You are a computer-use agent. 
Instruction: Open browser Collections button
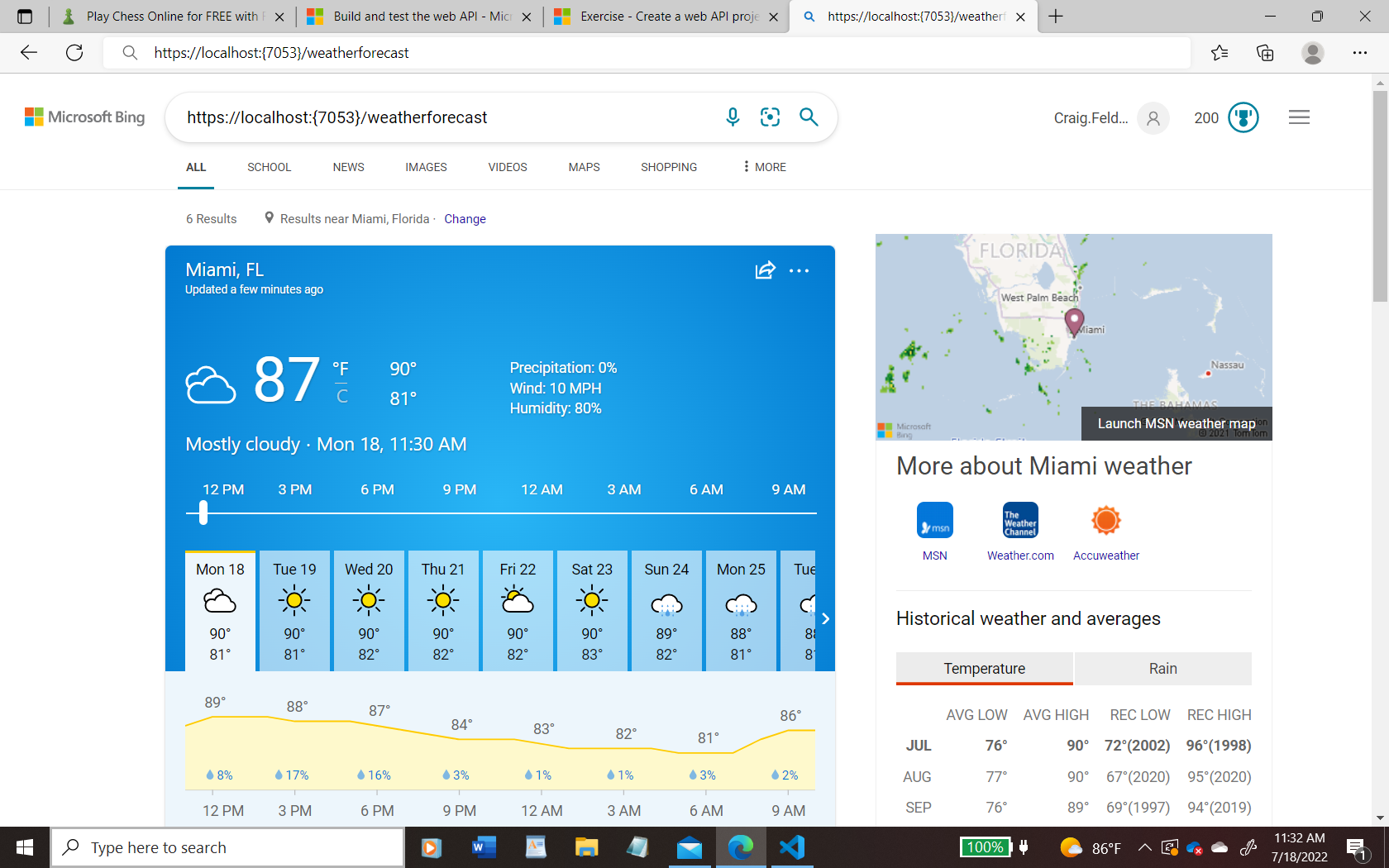tap(1265, 53)
